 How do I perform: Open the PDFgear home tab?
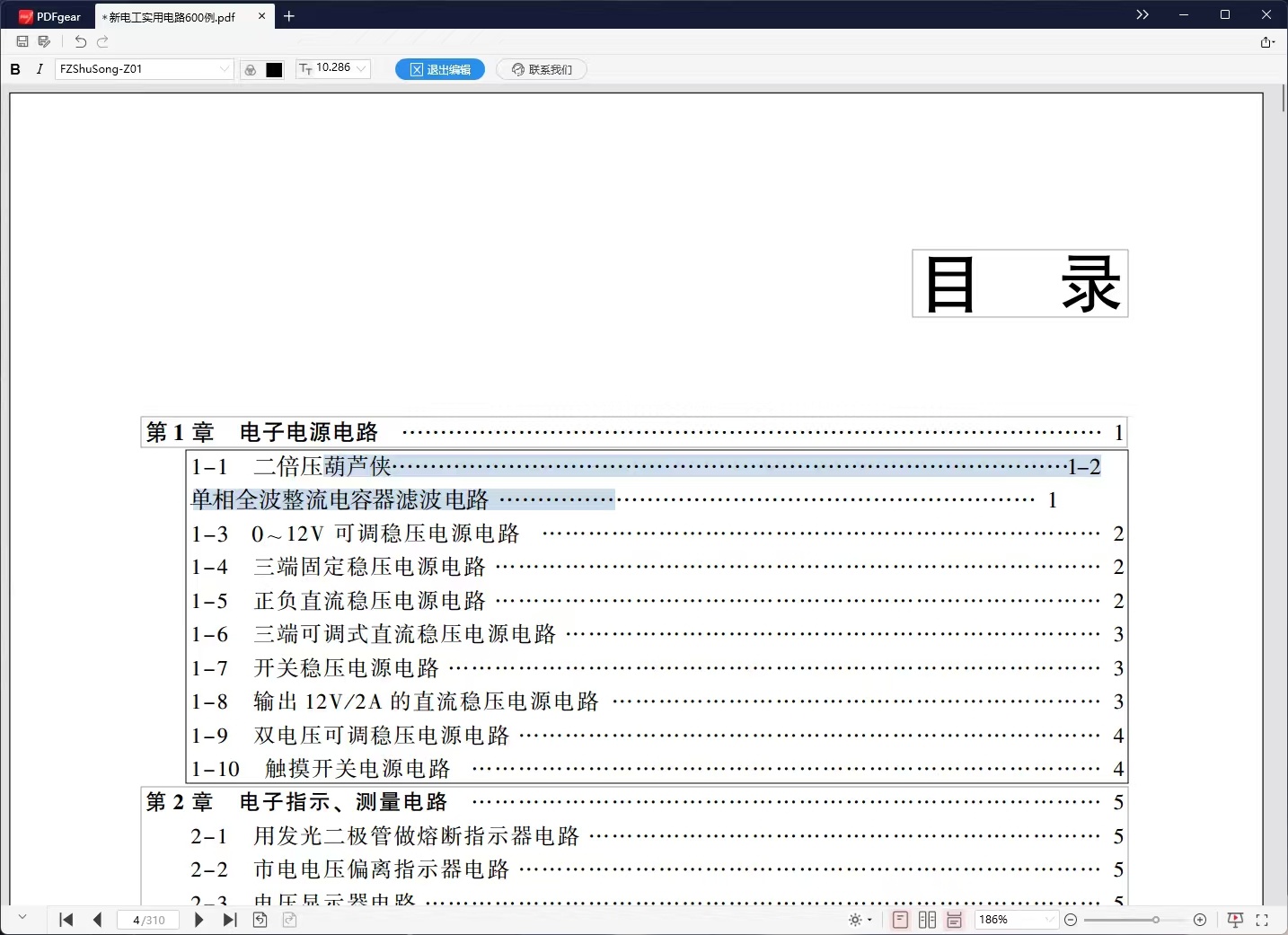50,16
